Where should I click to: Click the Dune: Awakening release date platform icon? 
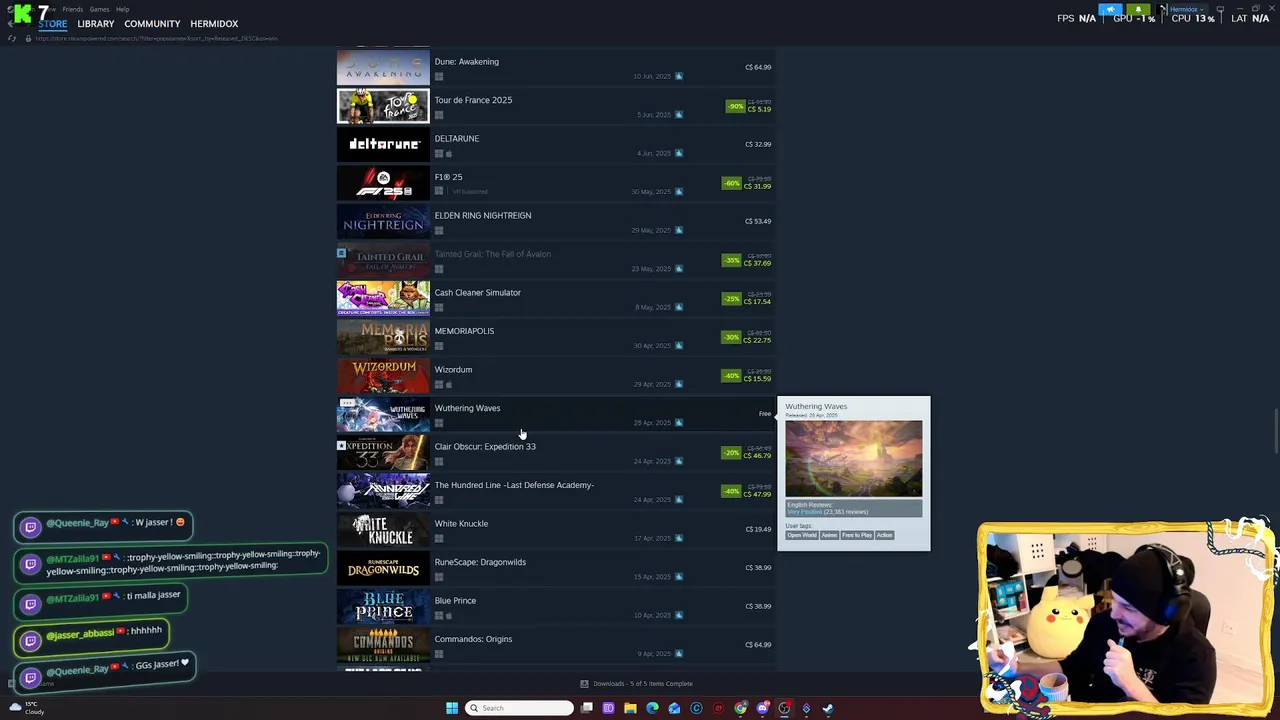(679, 76)
